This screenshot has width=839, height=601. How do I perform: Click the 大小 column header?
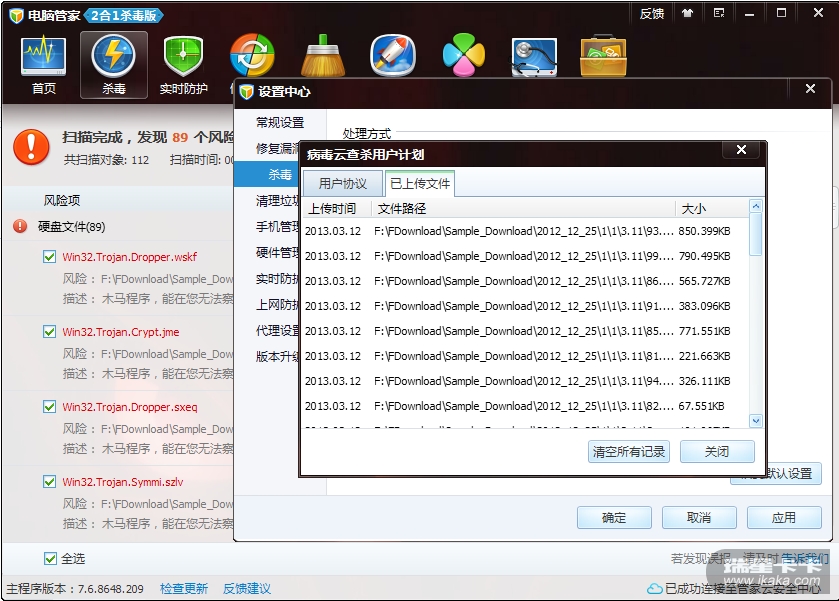(712, 208)
